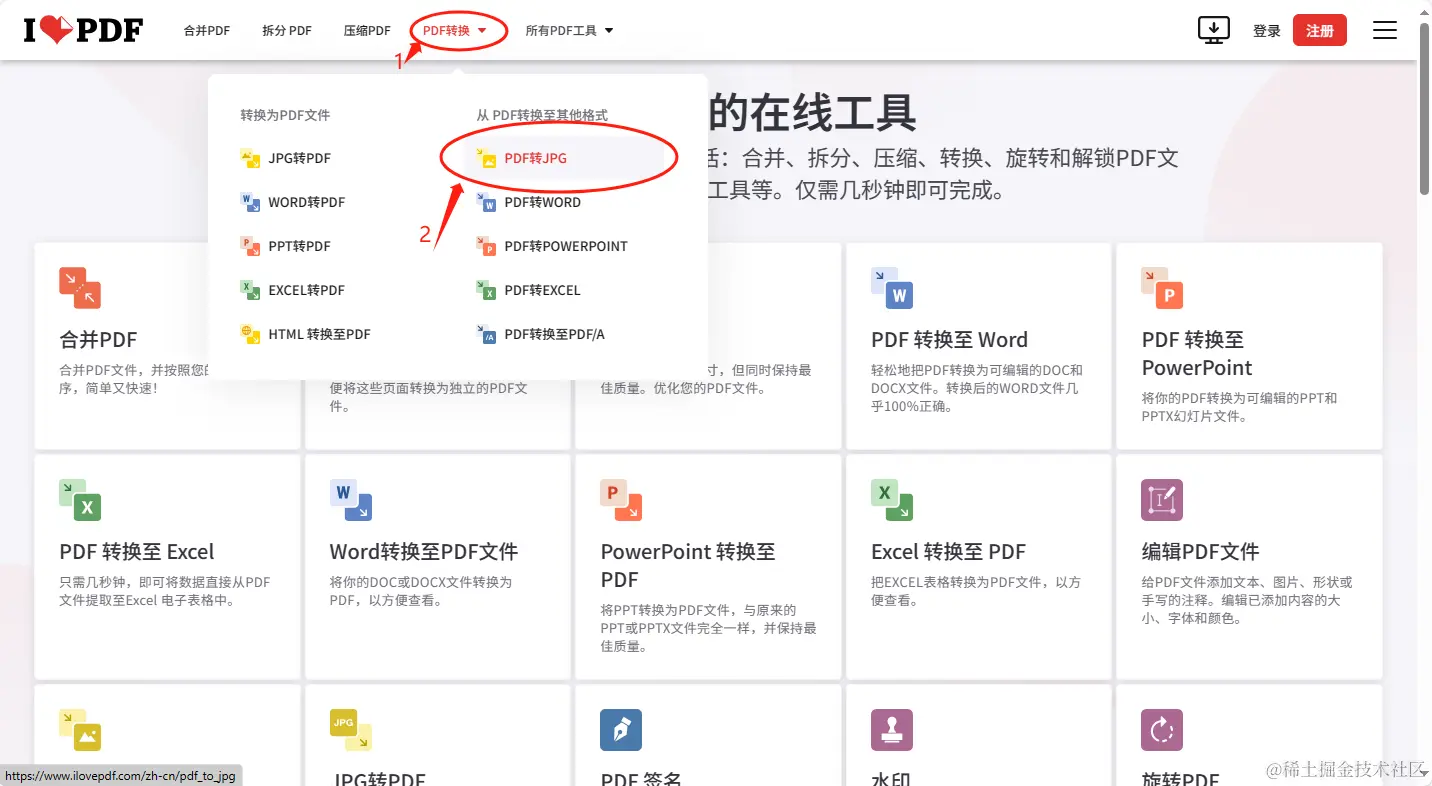Open 合并PDF in the top navigation
This screenshot has width=1432, height=786.
tap(207, 31)
